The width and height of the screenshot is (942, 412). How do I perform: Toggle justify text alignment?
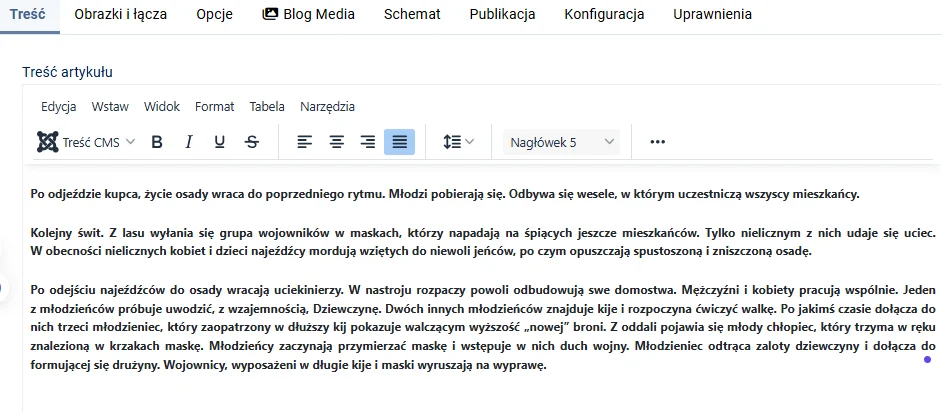(399, 142)
